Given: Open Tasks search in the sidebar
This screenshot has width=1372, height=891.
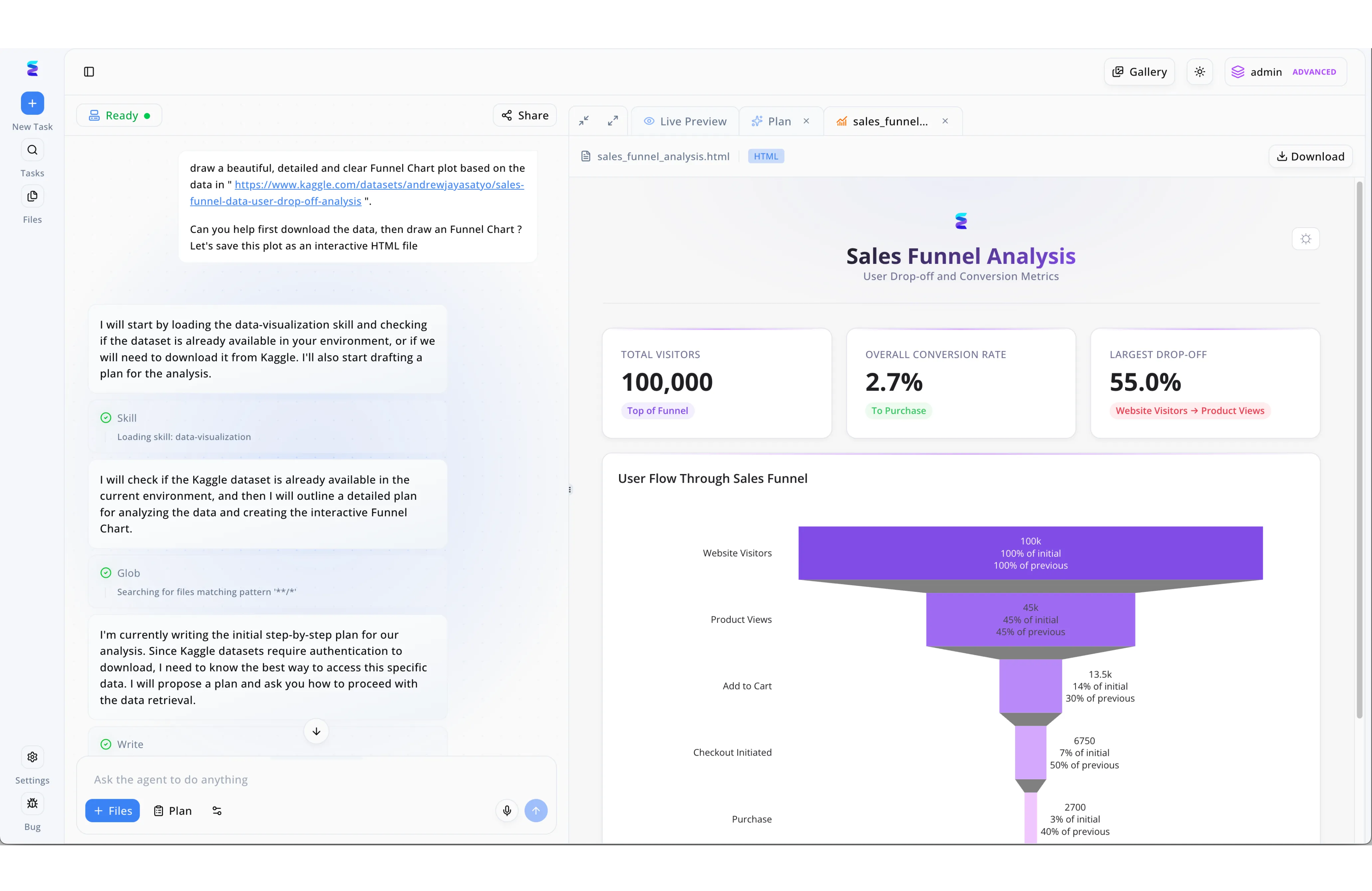Looking at the screenshot, I should (x=32, y=149).
